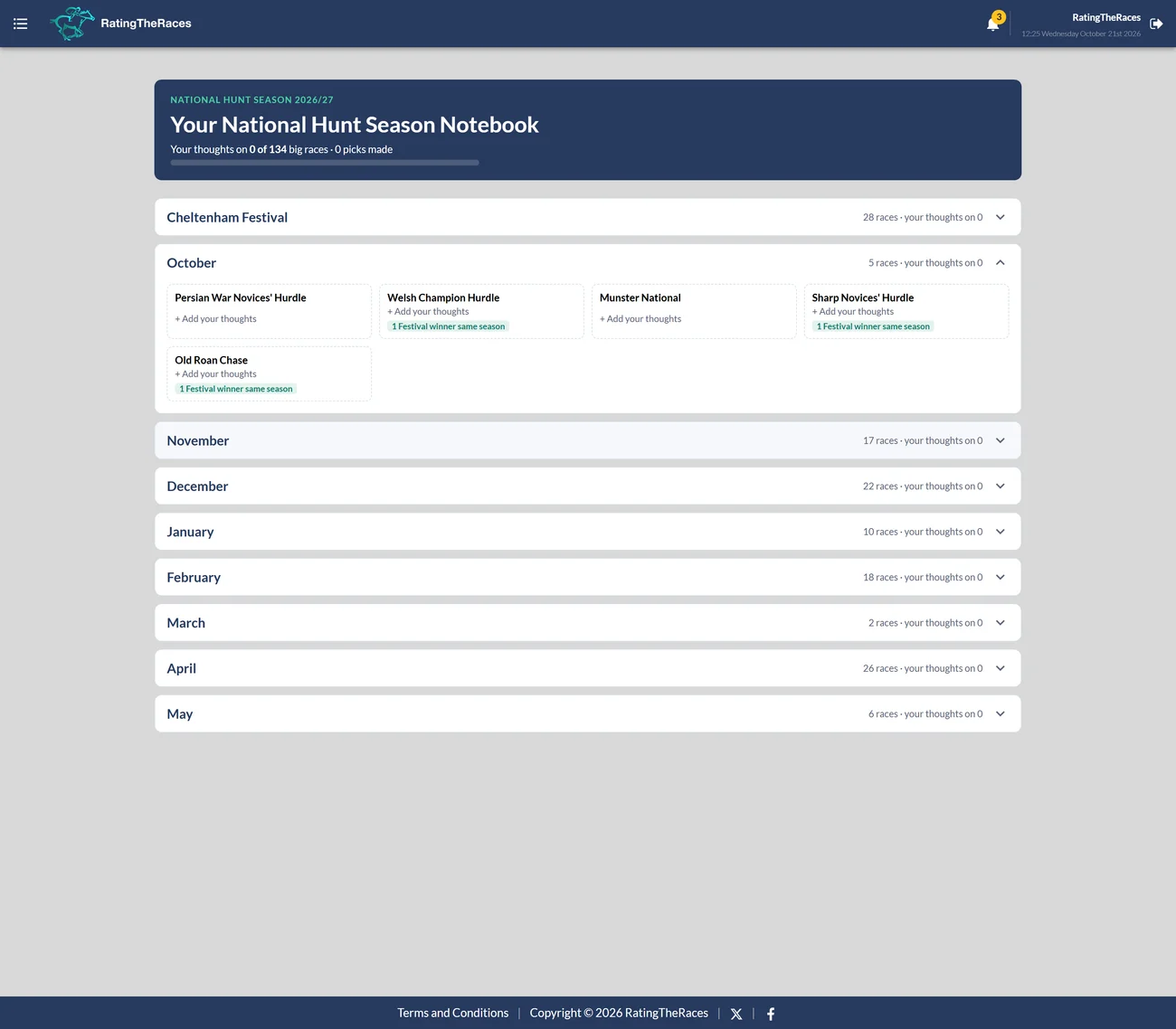Open the notifications bell
Viewport: 1176px width, 1029px height.
click(x=993, y=24)
